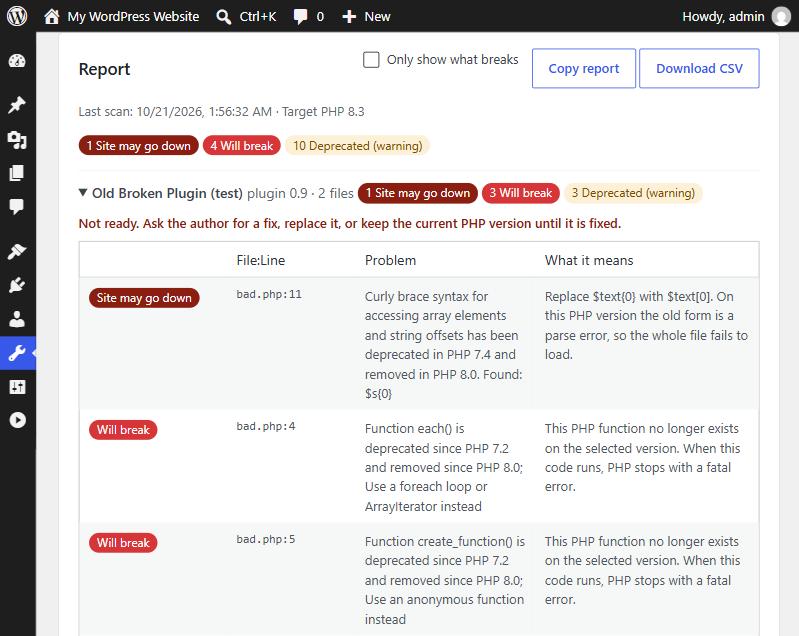This screenshot has height=636, width=799.
Task: Click the What it means column header
Action: click(x=589, y=260)
